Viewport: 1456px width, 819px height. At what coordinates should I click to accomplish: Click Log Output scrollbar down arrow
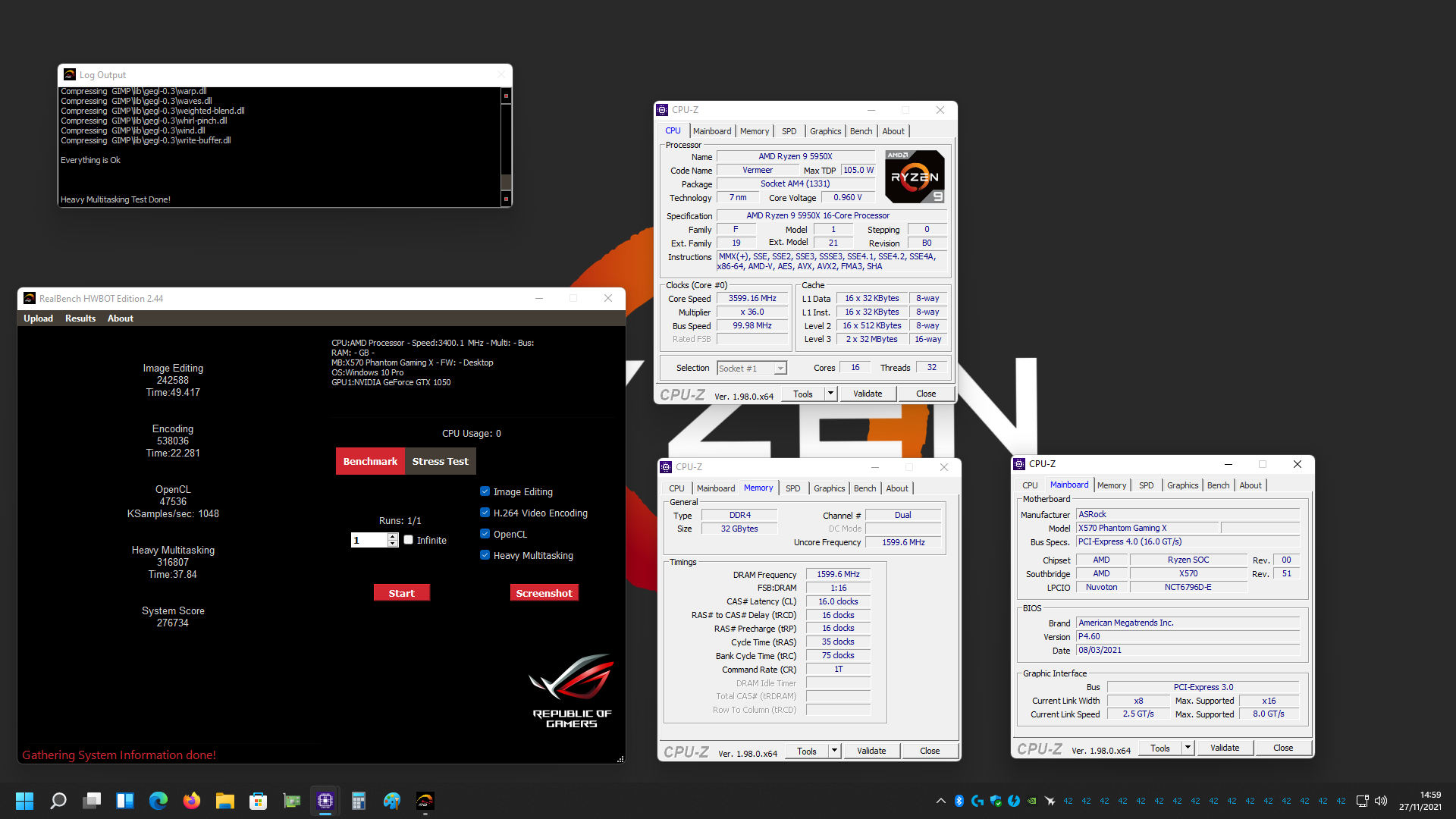(x=506, y=199)
